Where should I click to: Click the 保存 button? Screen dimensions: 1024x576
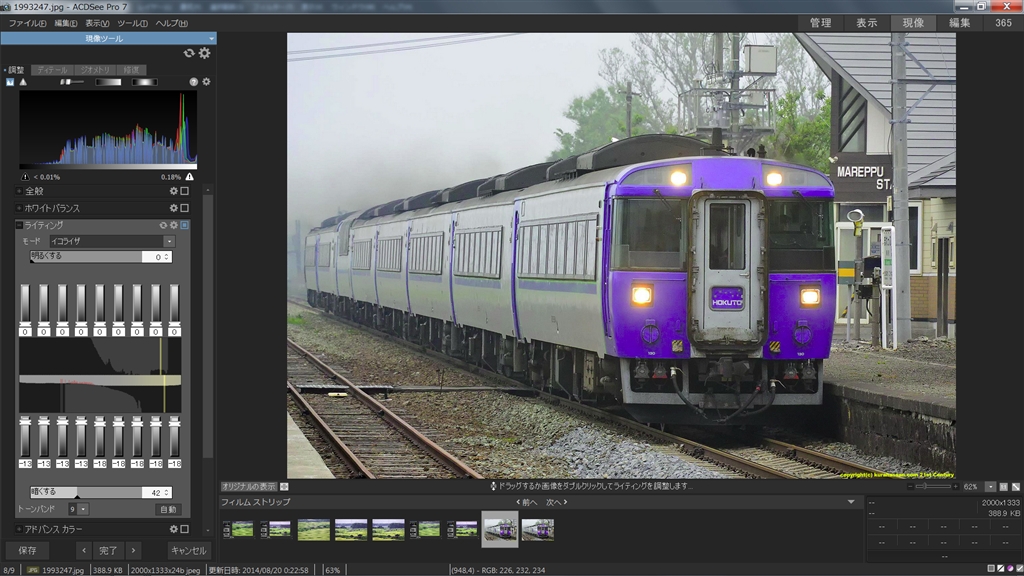(x=27, y=550)
